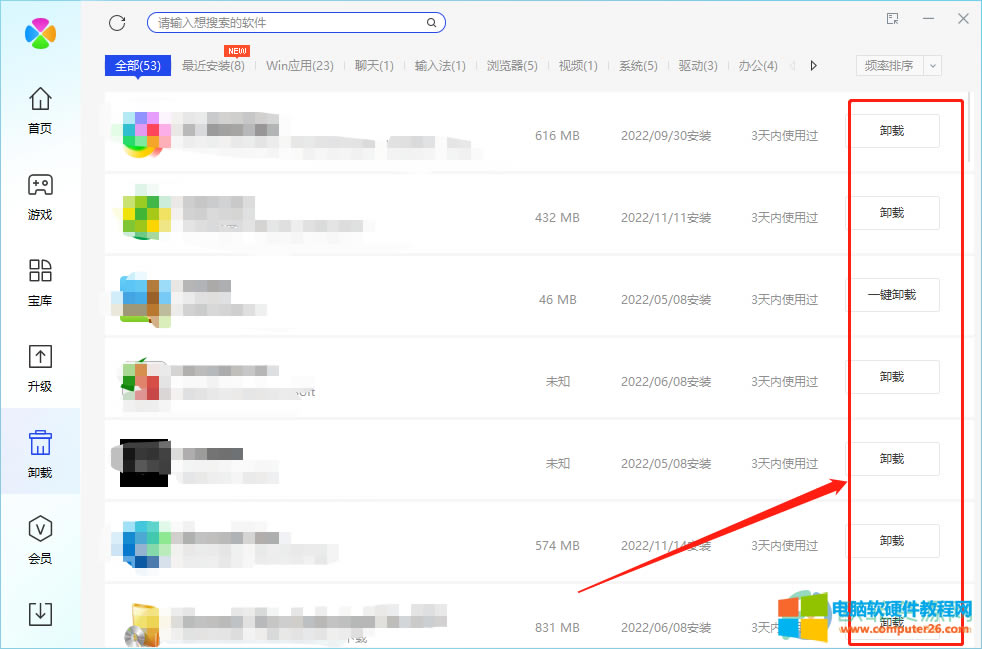
Task: Open the 驱动(3) drivers tab
Action: [700, 65]
